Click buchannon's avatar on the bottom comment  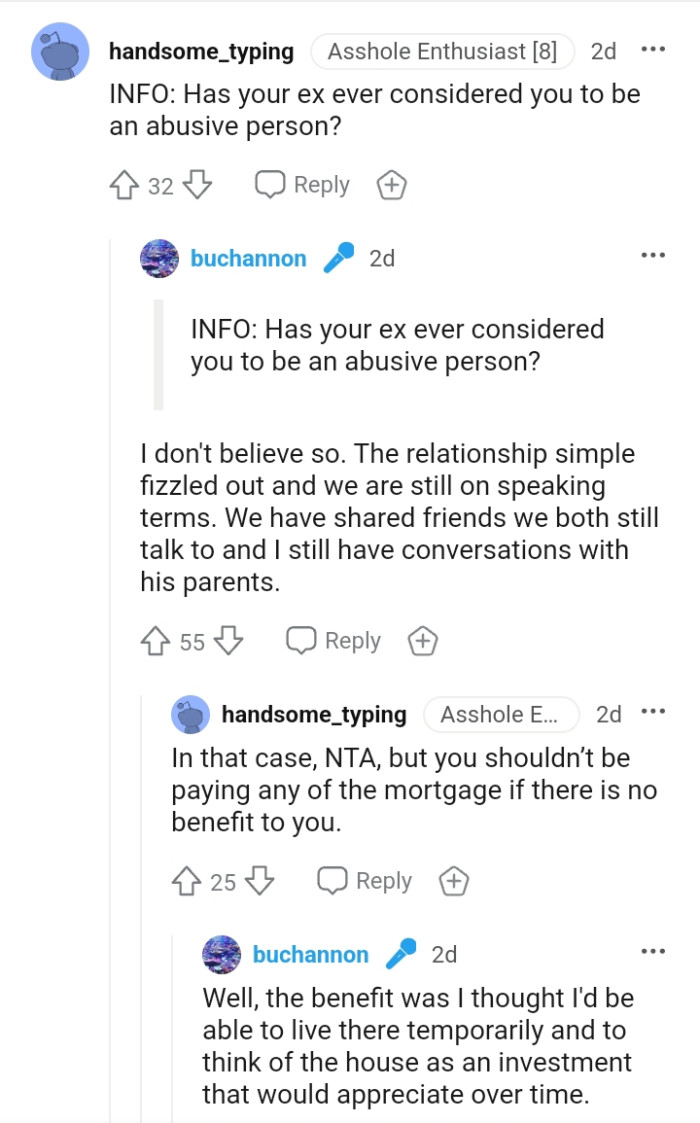222,954
